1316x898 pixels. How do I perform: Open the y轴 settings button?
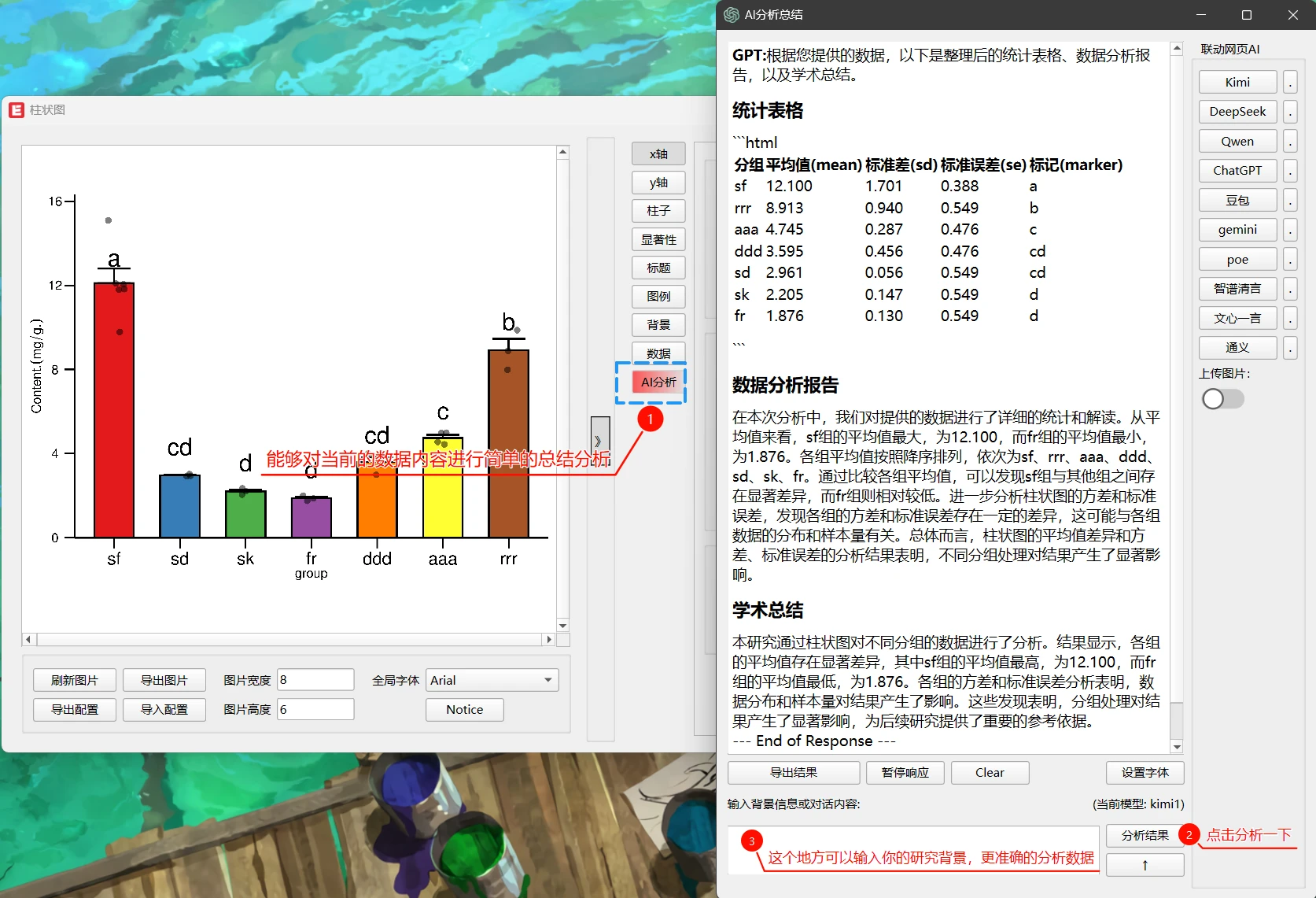pos(658,183)
